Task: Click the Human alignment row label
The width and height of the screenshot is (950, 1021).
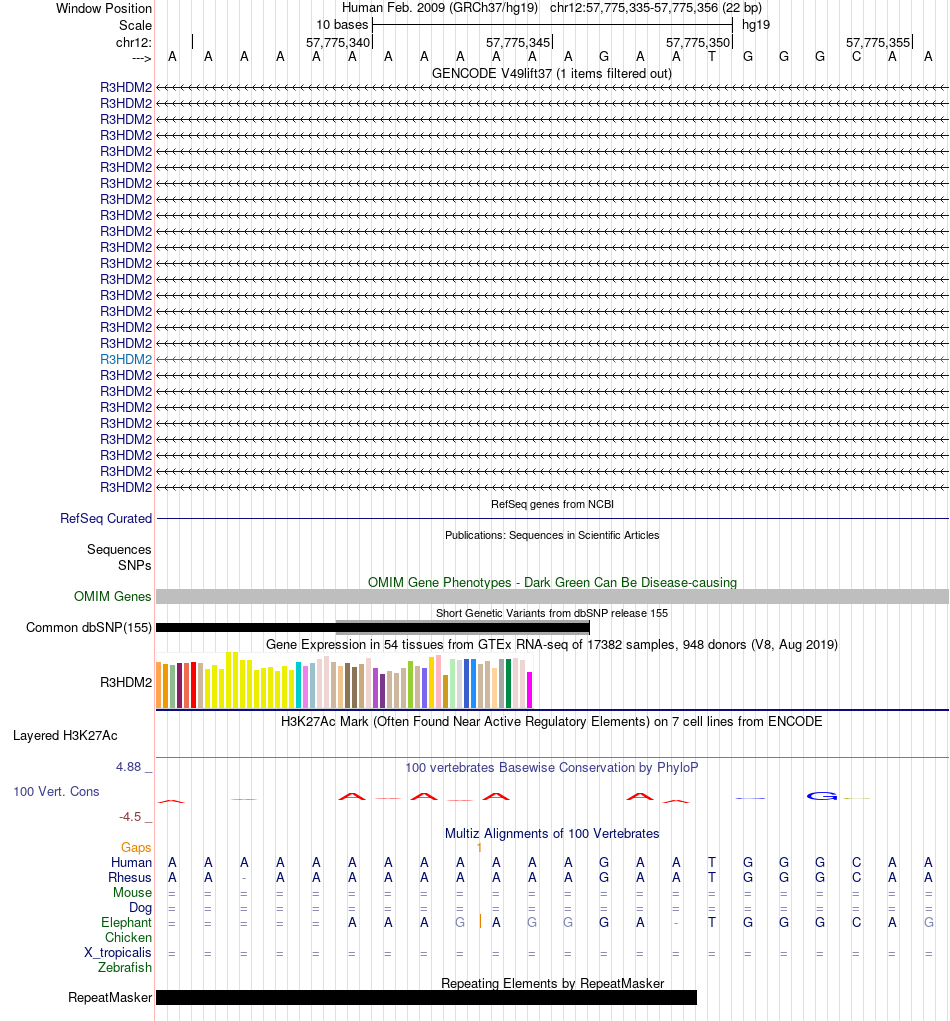Action: click(132, 862)
